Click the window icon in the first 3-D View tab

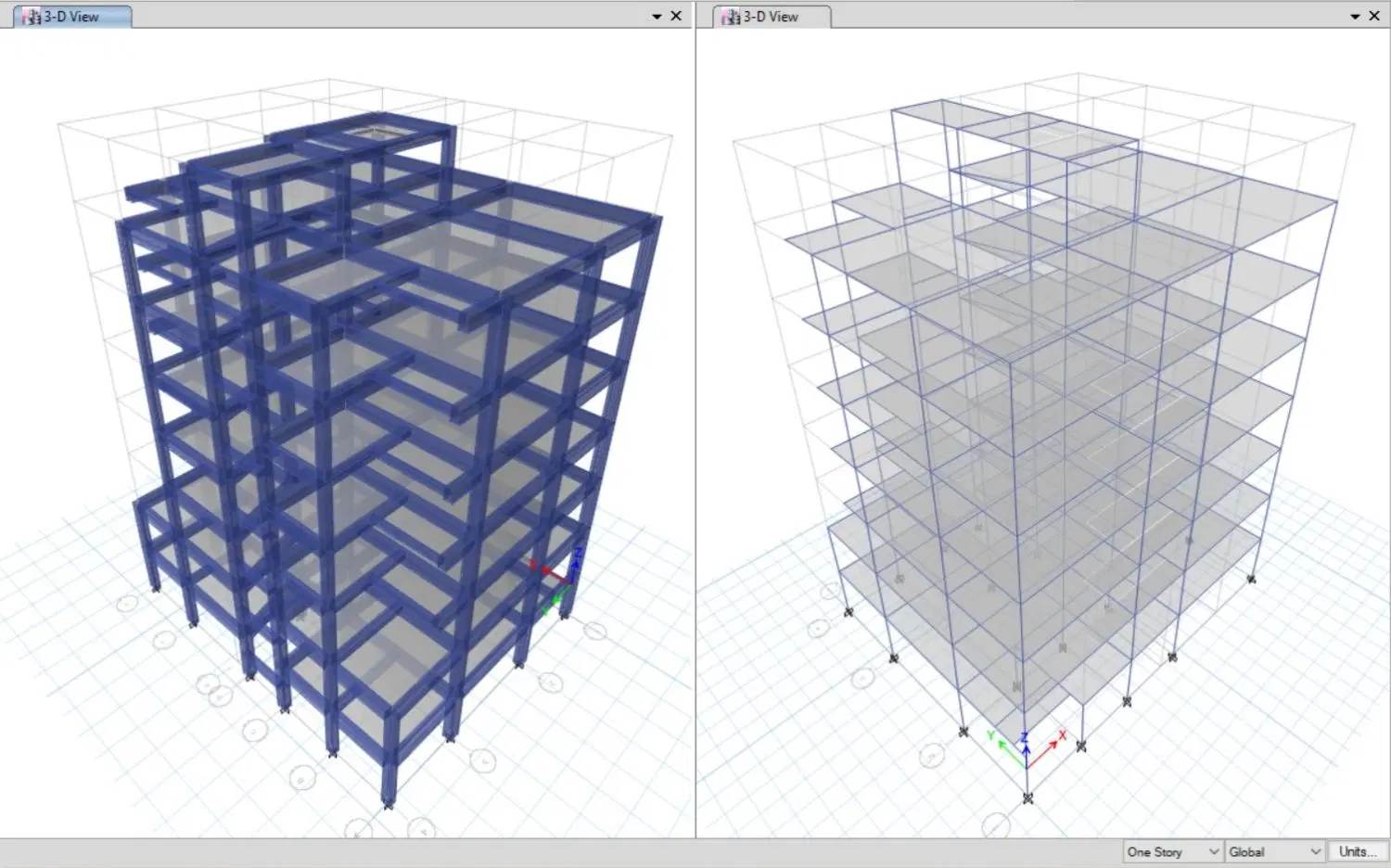[x=32, y=17]
